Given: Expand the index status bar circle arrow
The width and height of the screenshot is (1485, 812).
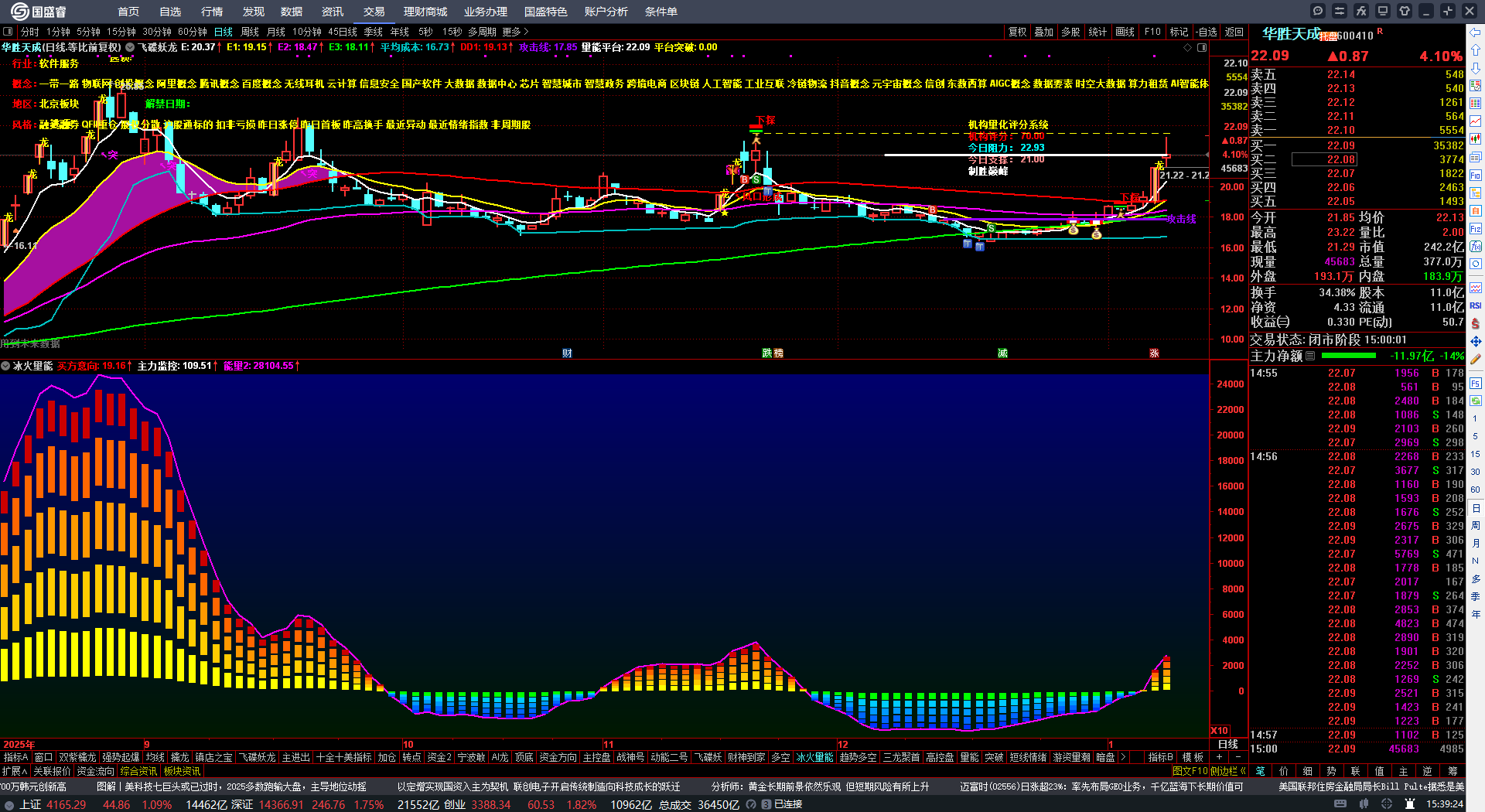Looking at the screenshot, I should tap(9, 804).
